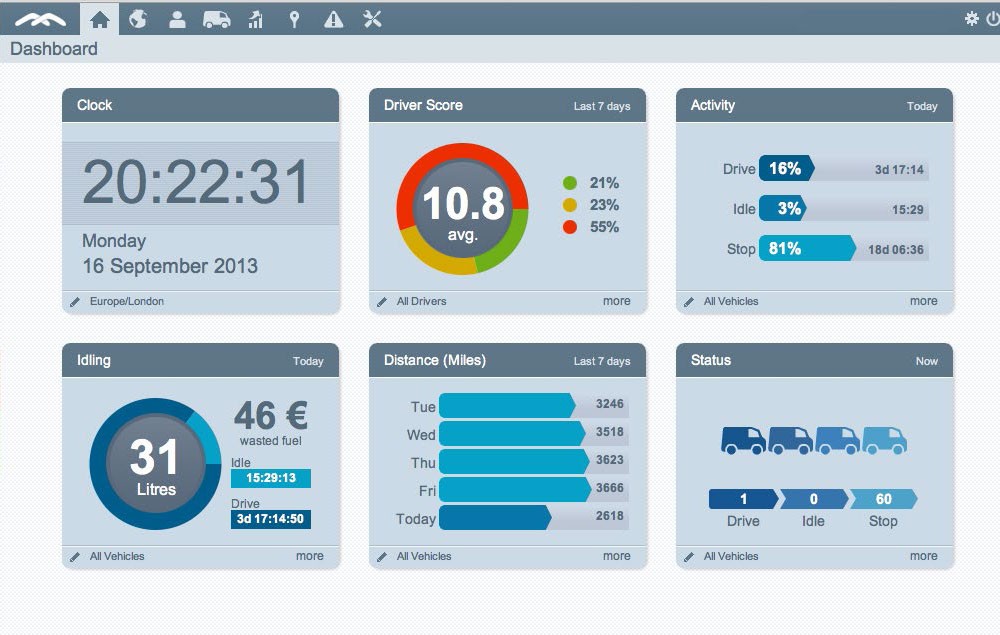Open more details for the Status widget

point(923,556)
